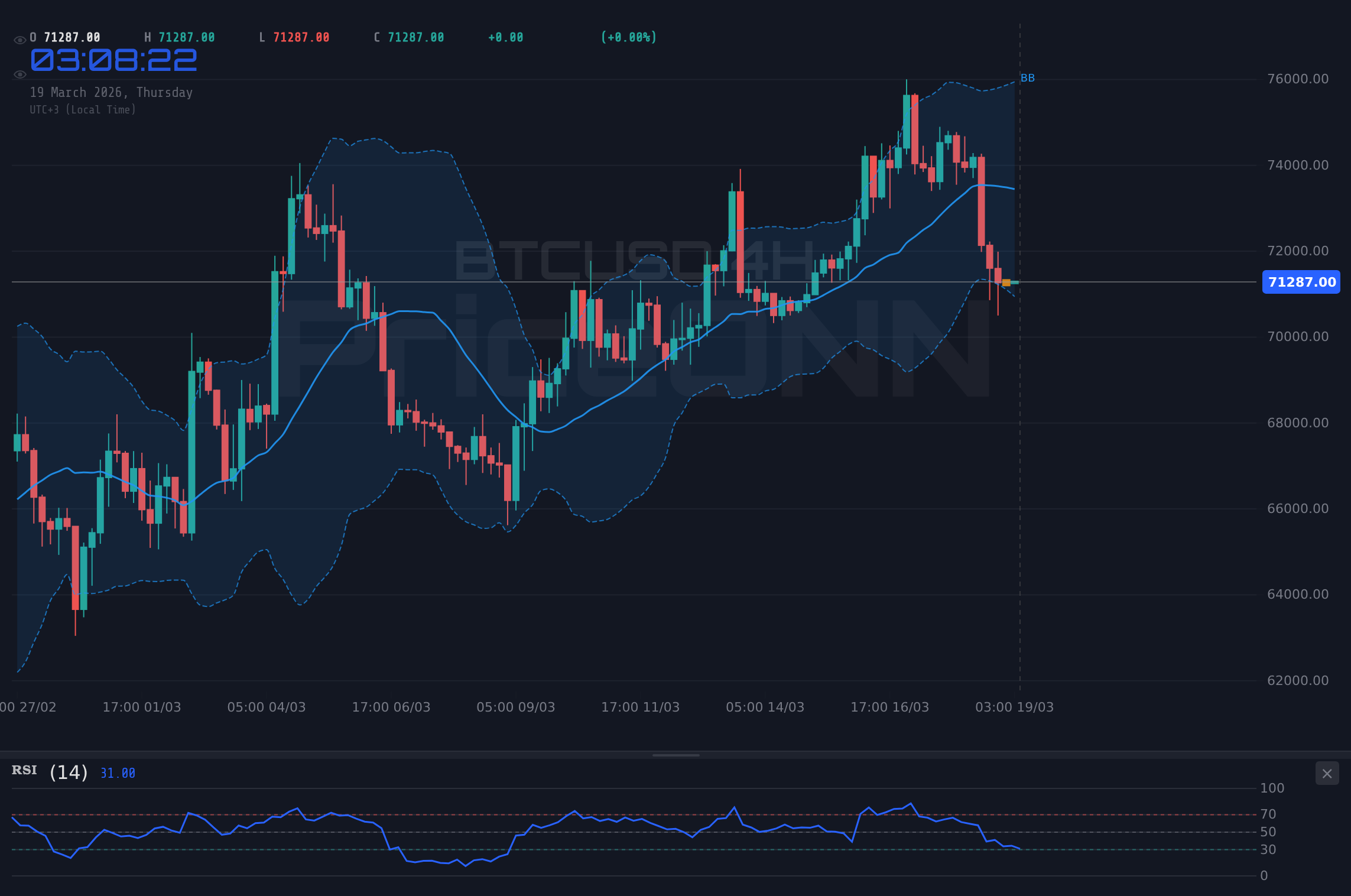This screenshot has height=896, width=1351.
Task: Close the RSI indicator panel
Action: 1327,773
